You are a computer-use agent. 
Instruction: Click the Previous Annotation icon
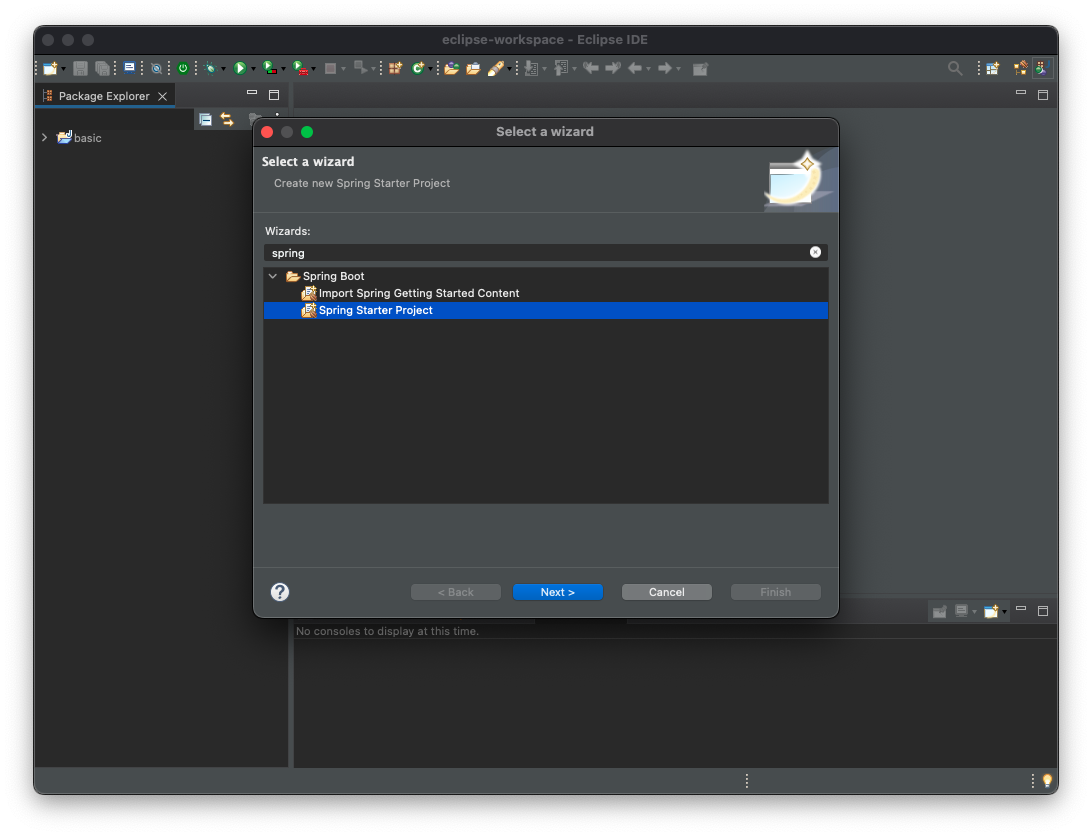tap(561, 68)
